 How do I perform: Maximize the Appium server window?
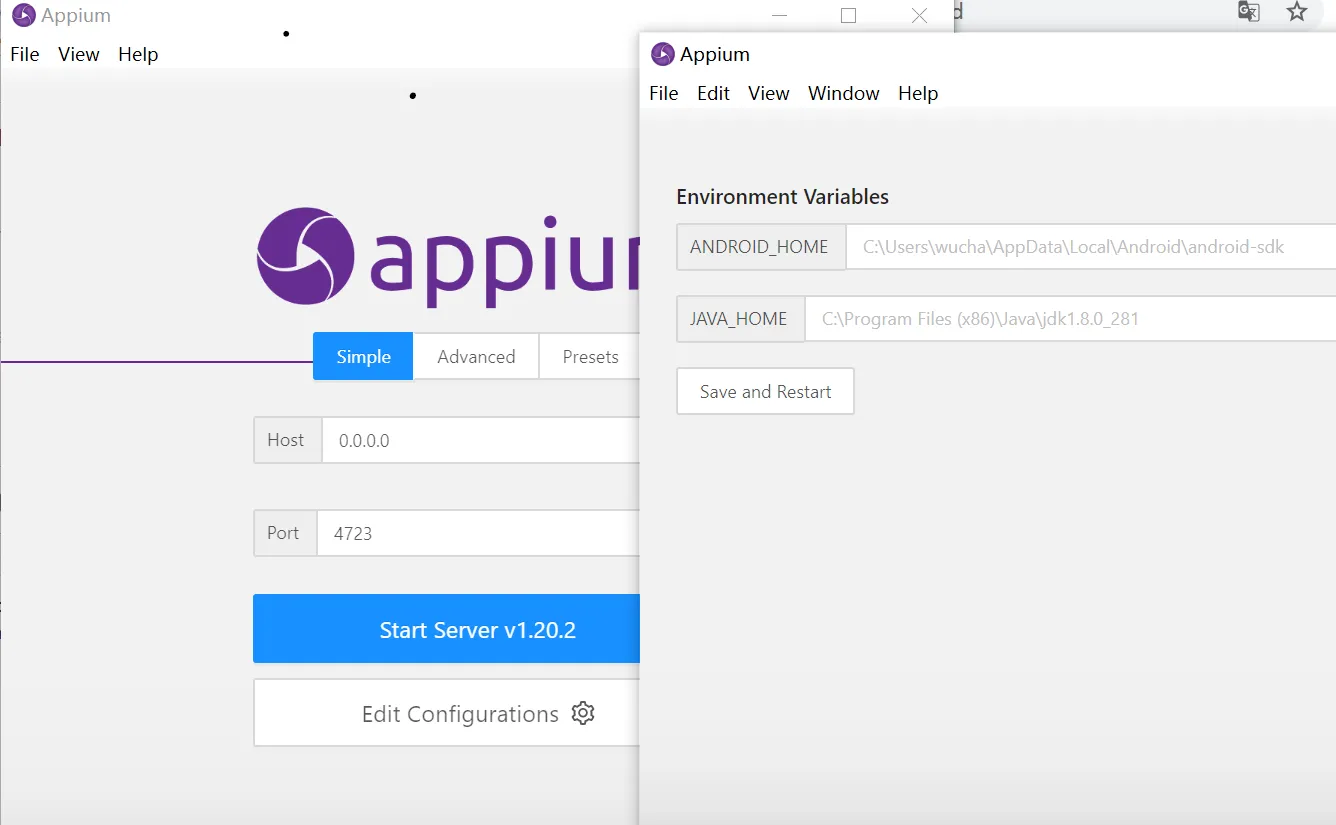(848, 15)
